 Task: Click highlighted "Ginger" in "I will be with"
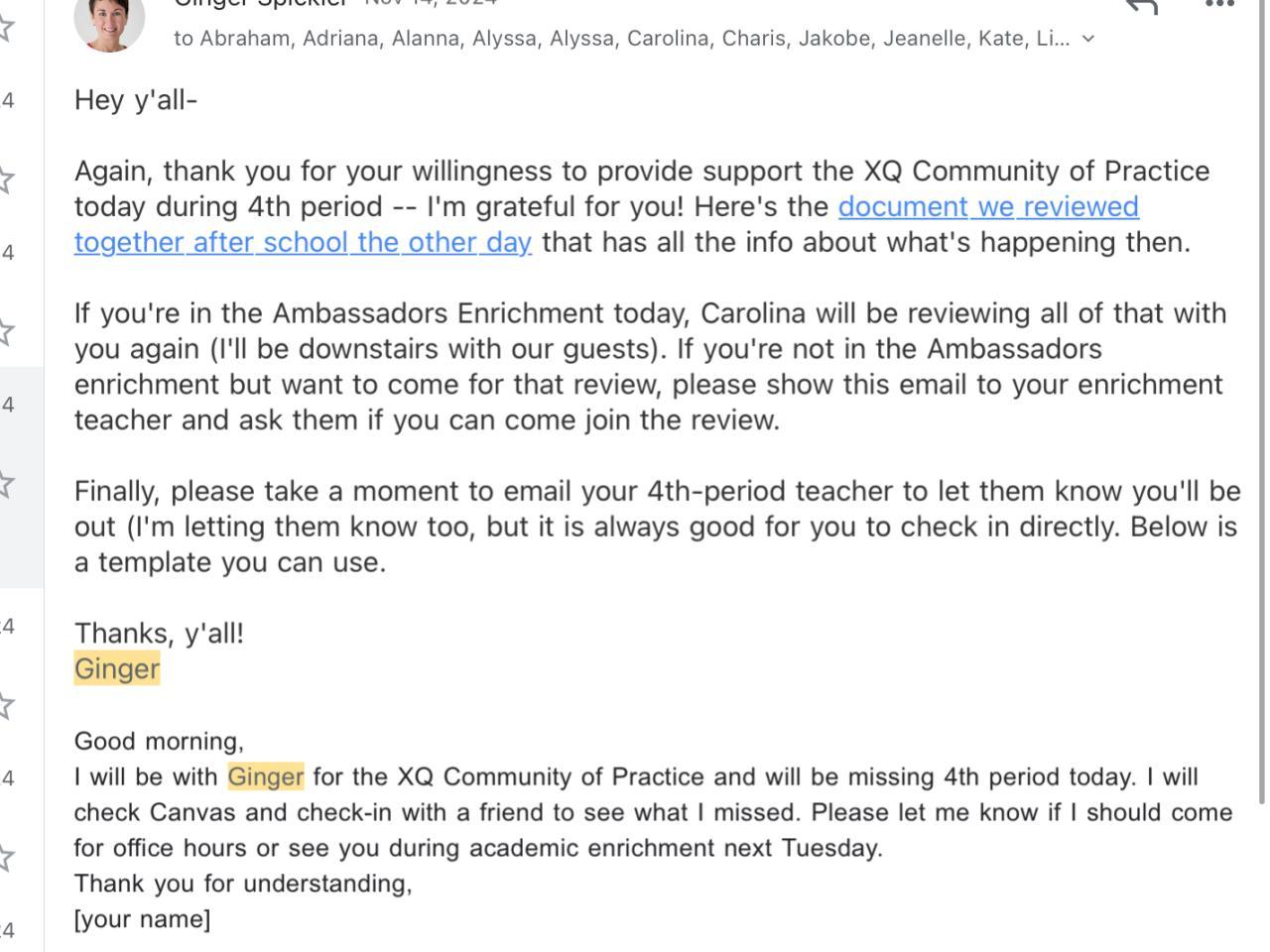point(266,776)
